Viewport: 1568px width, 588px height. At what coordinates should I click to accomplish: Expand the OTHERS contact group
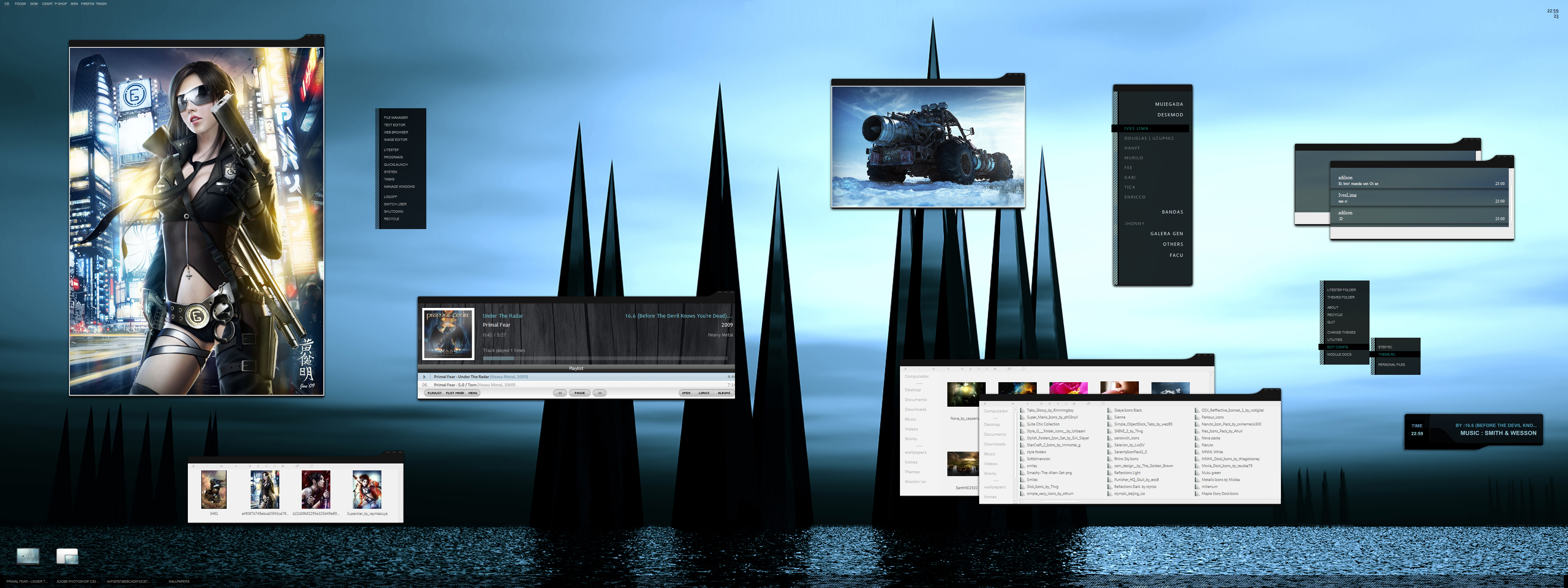pos(1173,244)
